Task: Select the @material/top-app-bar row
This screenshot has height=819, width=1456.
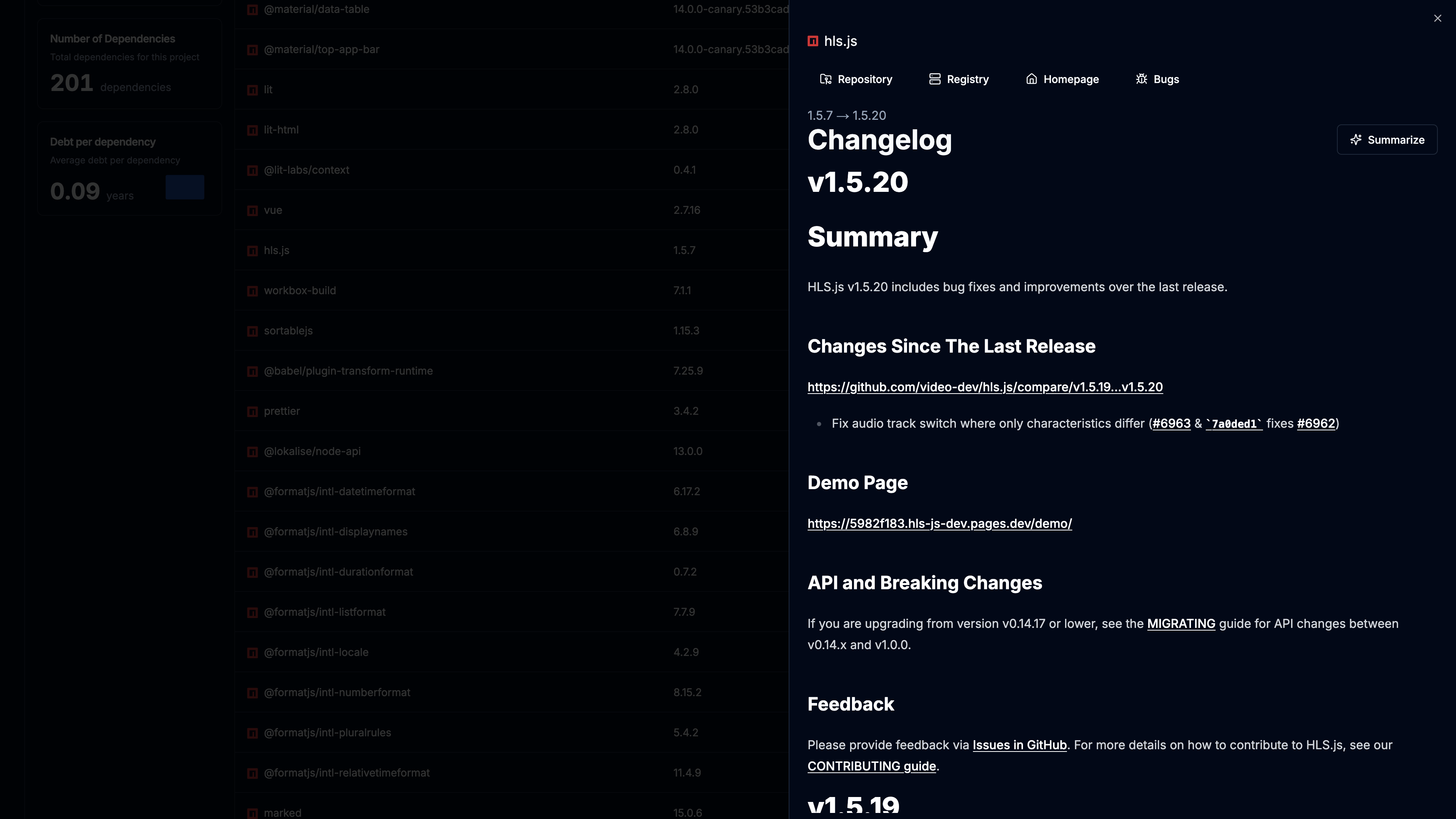Action: click(511, 50)
